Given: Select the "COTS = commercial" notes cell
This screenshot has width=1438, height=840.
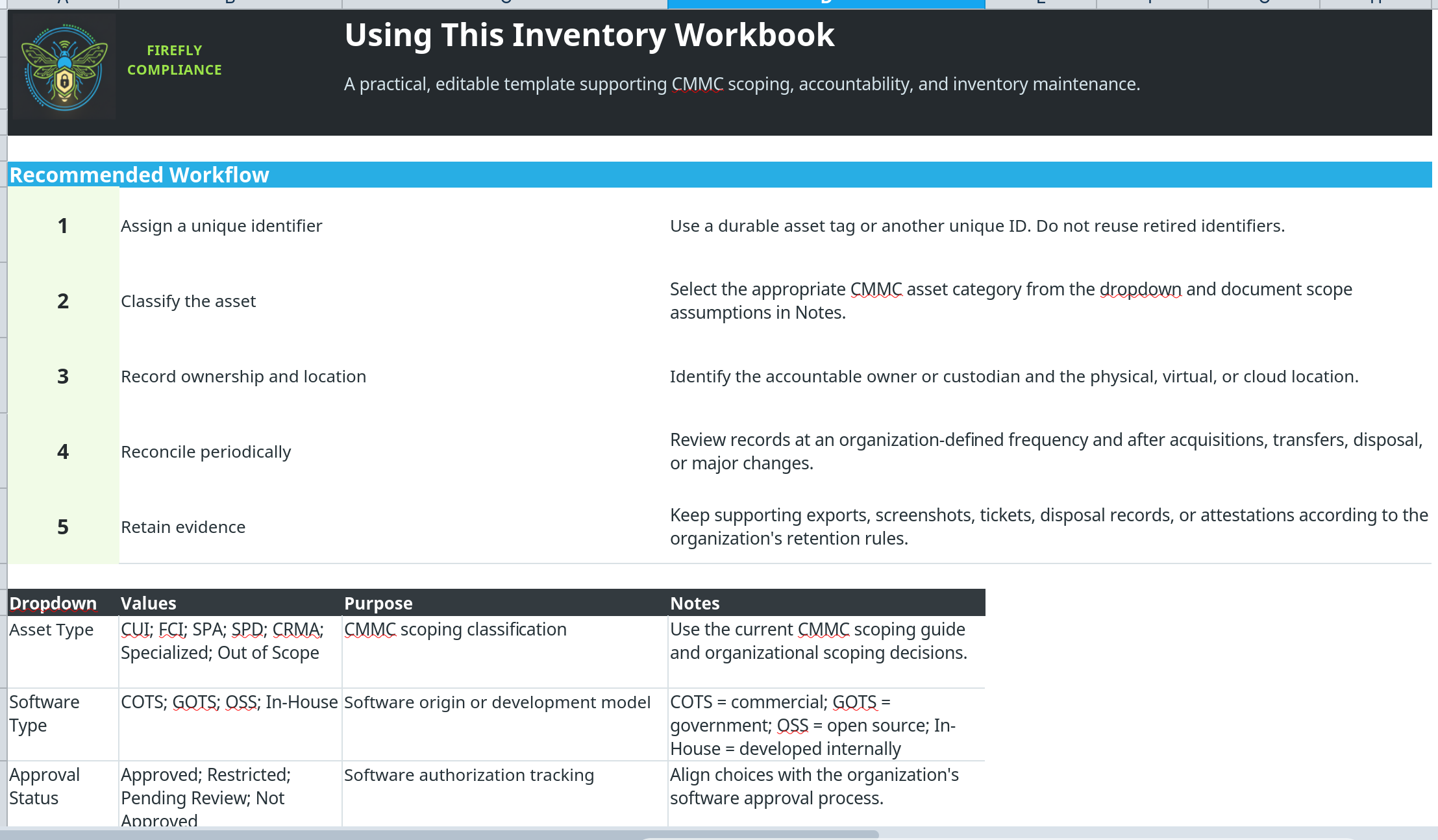Looking at the screenshot, I should [x=826, y=724].
